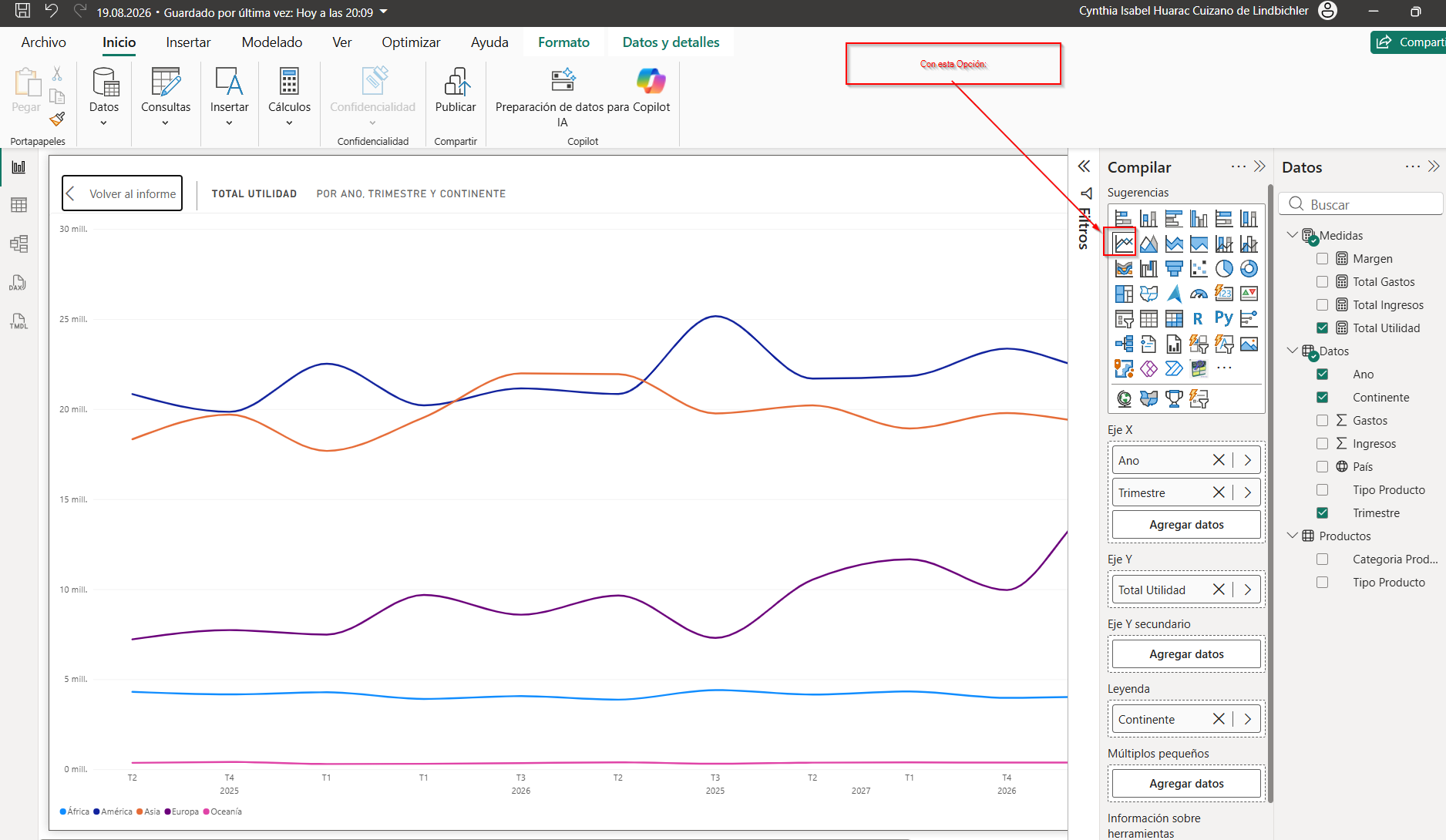Open the Modelado ribbon tab
The height and width of the screenshot is (840, 1446).
272,42
